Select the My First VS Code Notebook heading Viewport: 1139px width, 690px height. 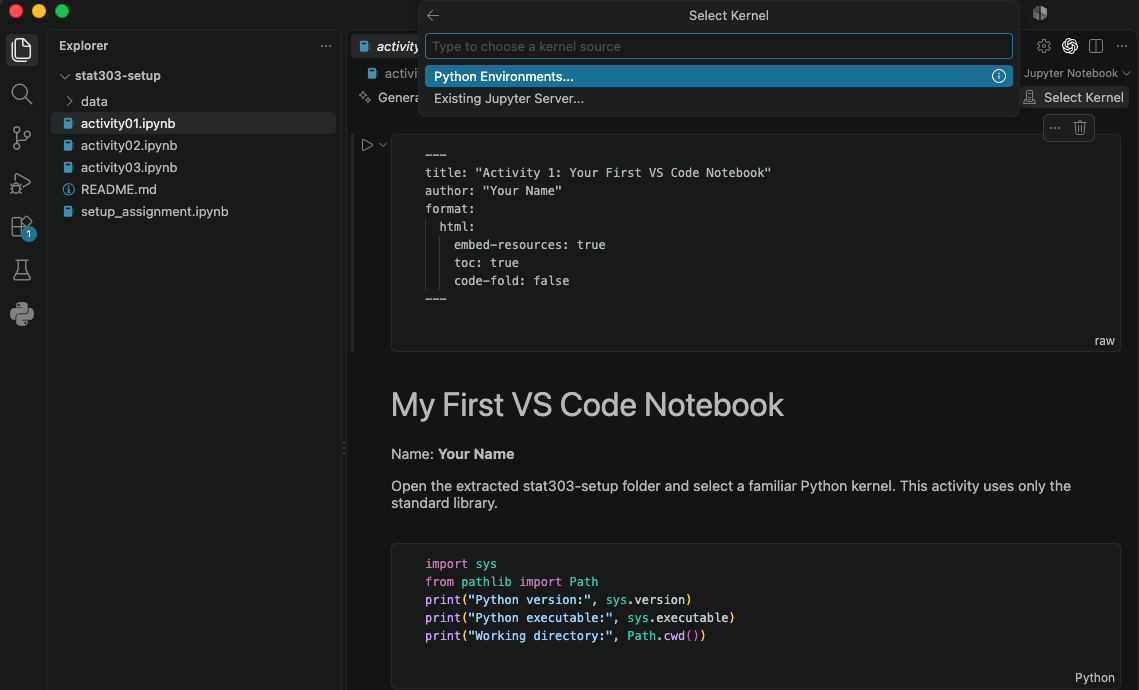coord(587,405)
